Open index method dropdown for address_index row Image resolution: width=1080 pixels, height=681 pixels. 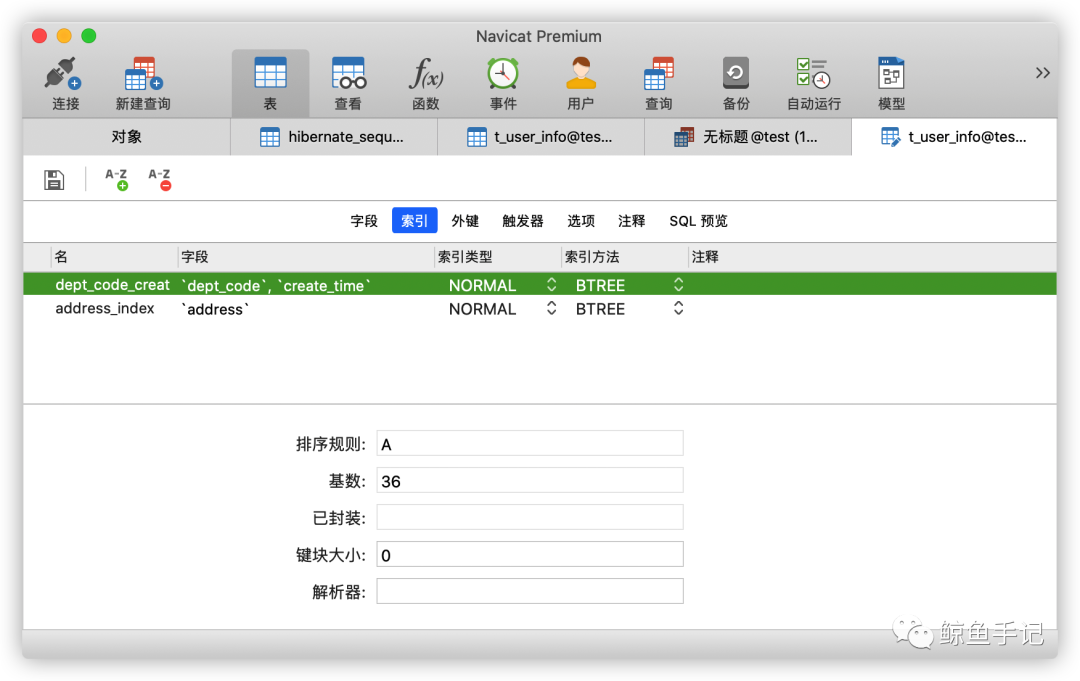[x=678, y=308]
